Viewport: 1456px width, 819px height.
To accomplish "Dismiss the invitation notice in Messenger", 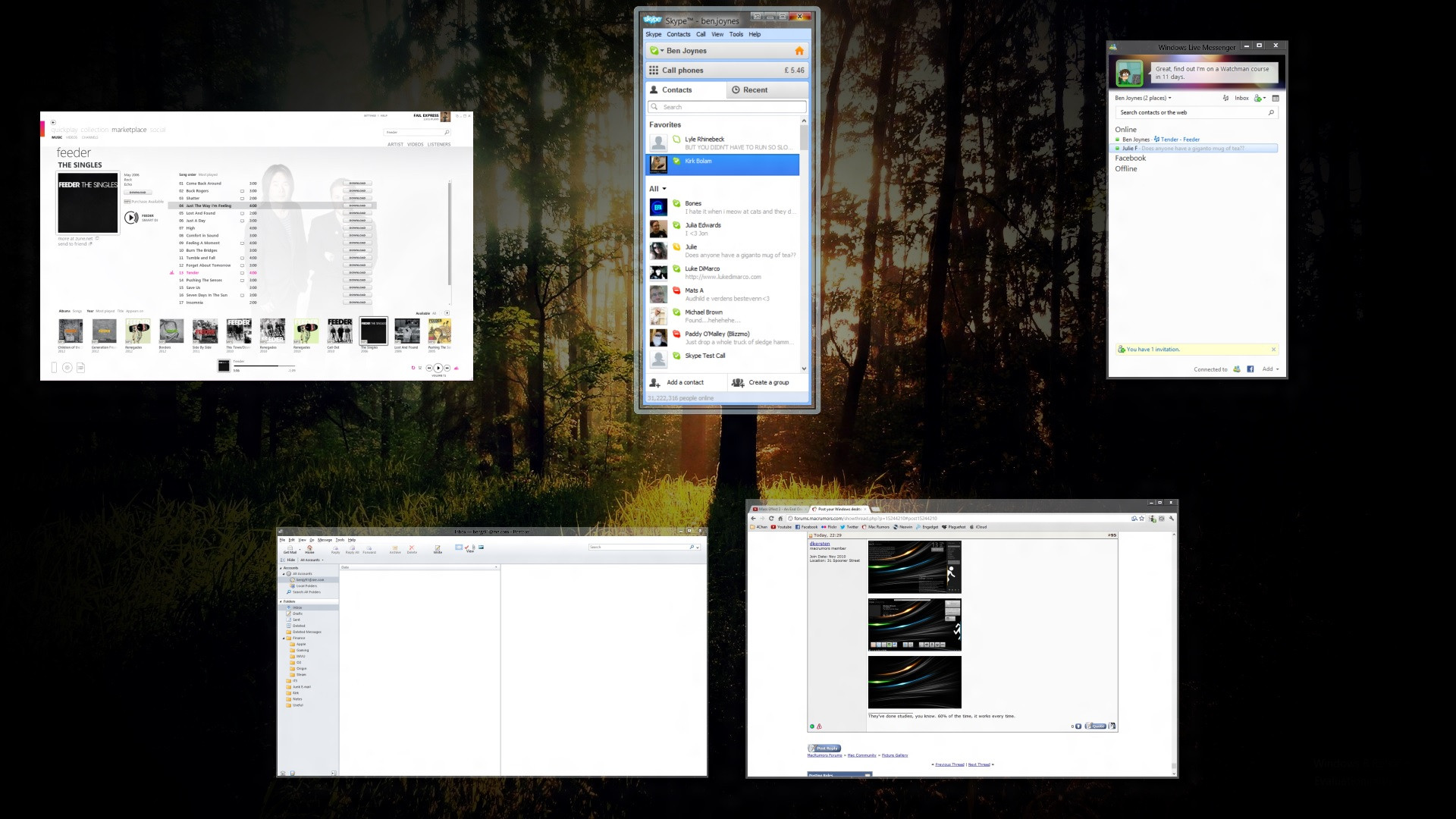I will pyautogui.click(x=1273, y=350).
